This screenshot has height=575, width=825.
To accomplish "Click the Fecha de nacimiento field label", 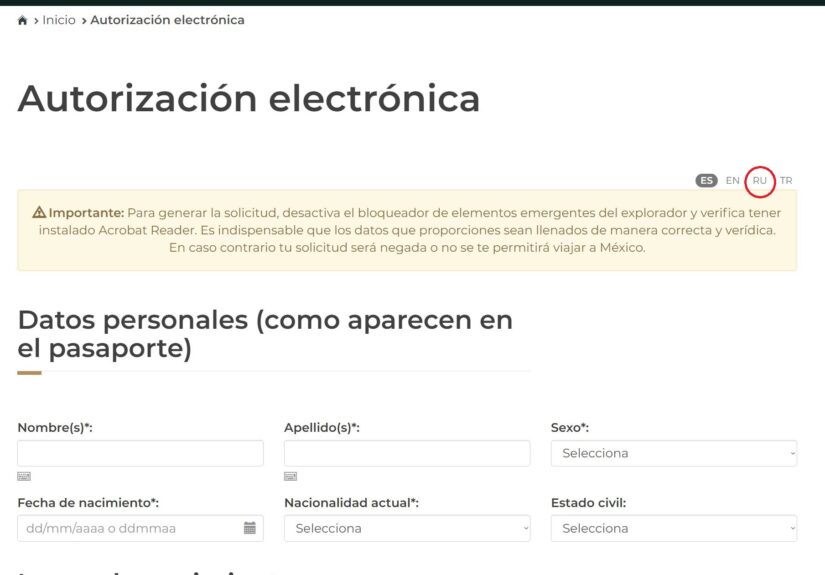I will (x=88, y=503).
